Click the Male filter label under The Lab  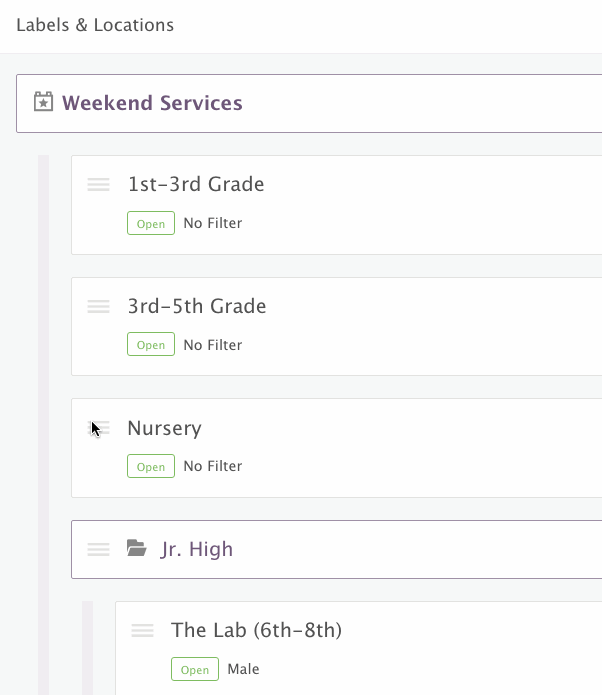tap(243, 669)
